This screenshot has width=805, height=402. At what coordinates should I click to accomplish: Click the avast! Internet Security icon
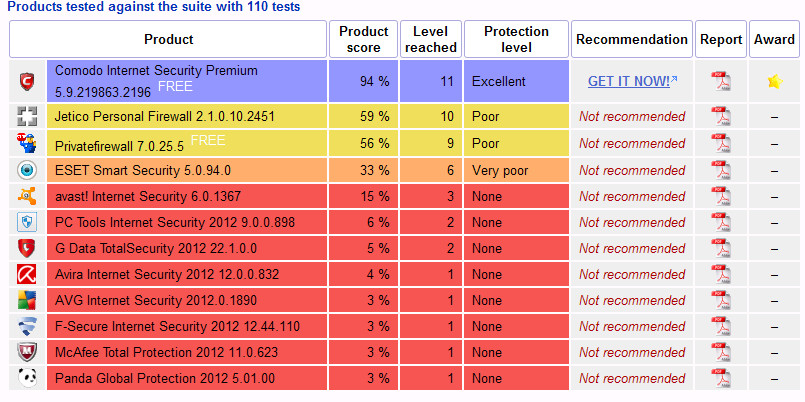click(27, 196)
